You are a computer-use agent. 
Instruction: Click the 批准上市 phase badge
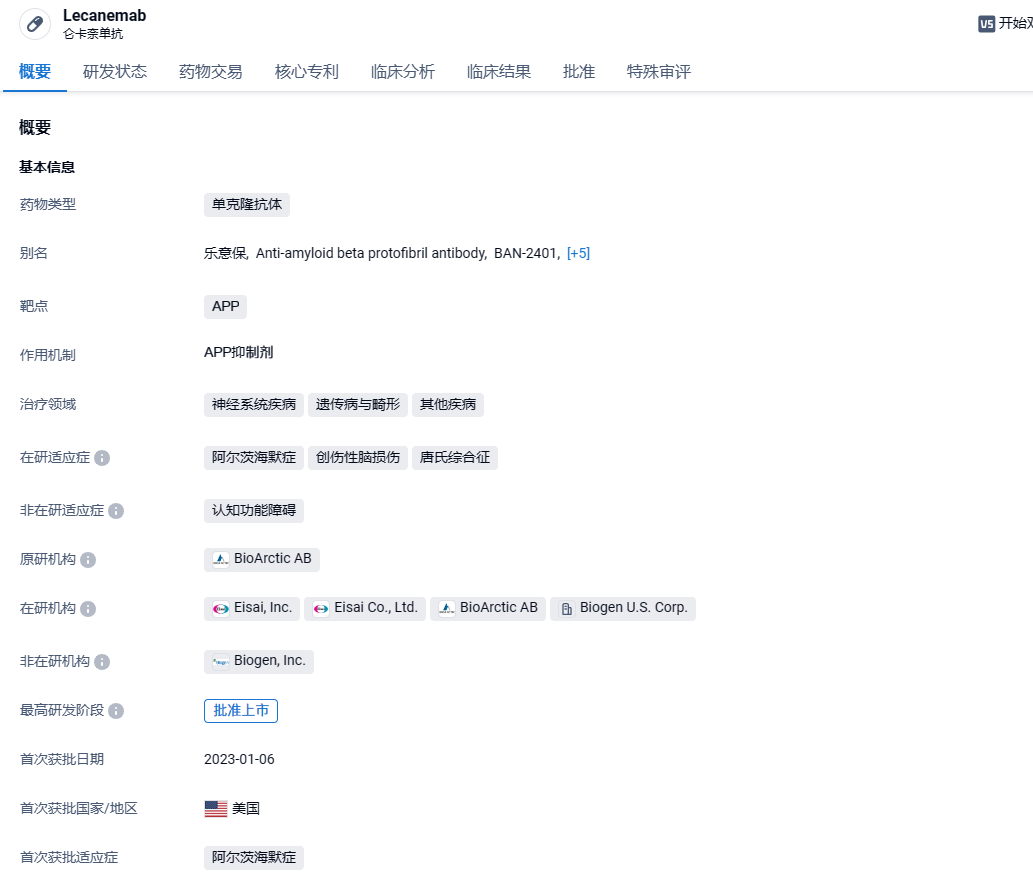pos(241,710)
